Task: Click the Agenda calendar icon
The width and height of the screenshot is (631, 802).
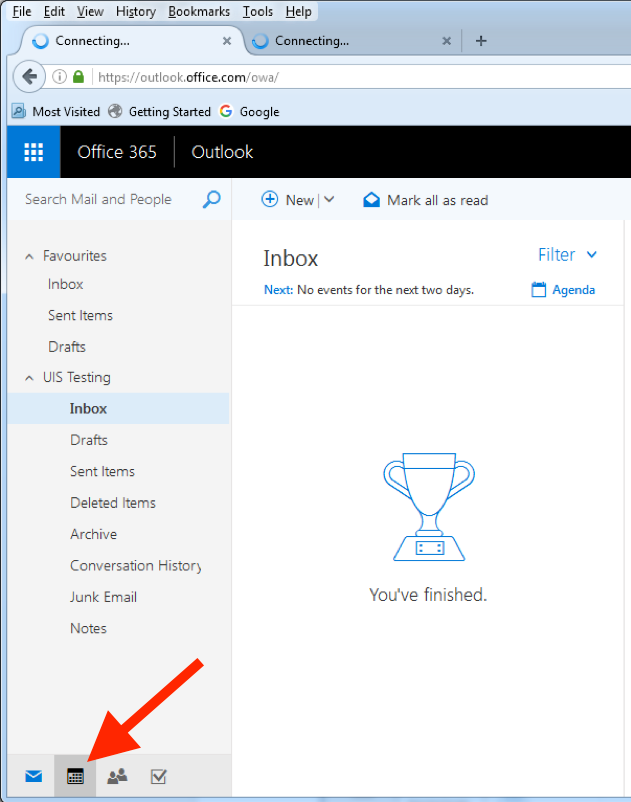Action: 538,289
